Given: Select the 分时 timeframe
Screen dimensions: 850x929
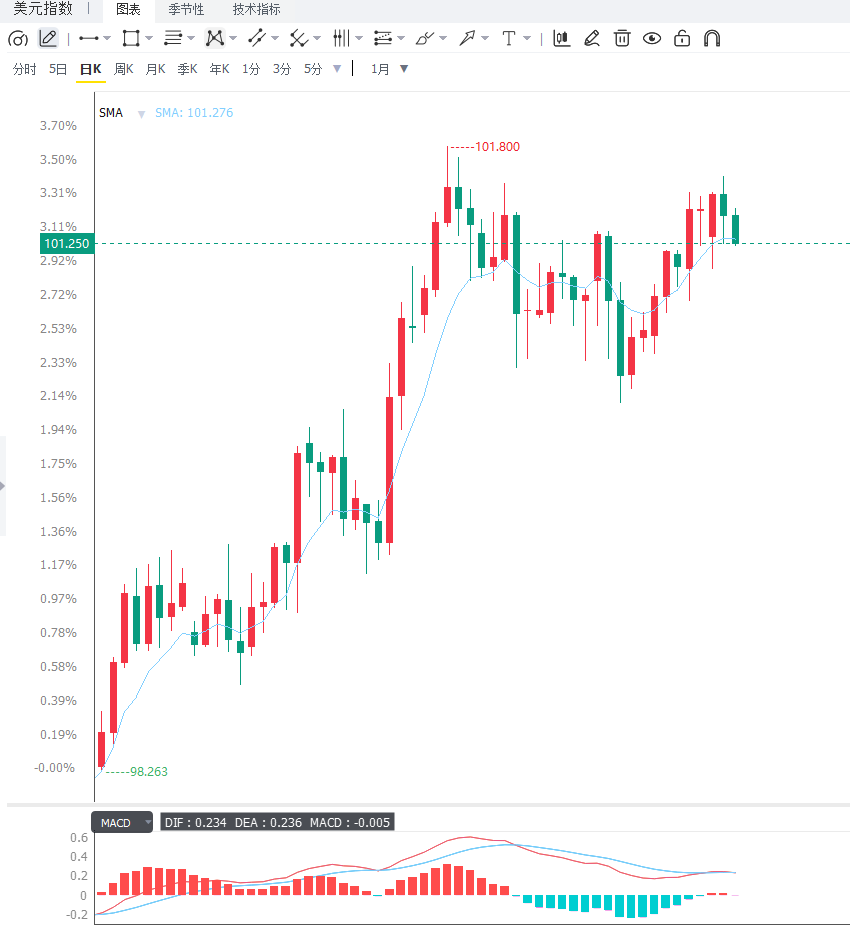Looking at the screenshot, I should 25,69.
